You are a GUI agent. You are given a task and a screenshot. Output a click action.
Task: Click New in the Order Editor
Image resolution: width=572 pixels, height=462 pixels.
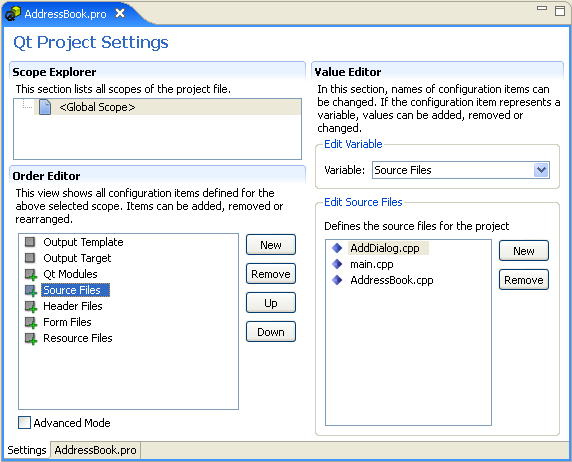pos(271,245)
